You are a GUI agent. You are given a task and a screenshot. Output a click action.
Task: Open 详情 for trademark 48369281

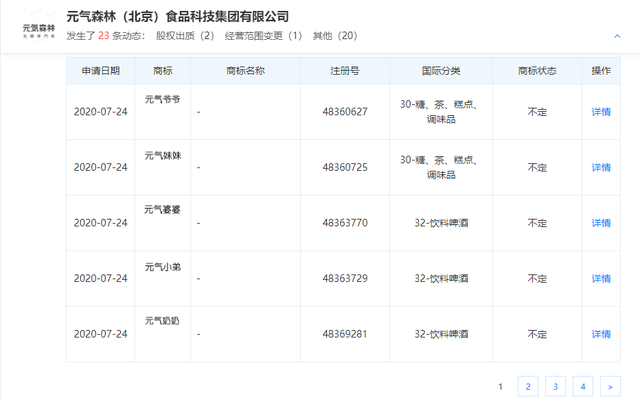pos(601,334)
